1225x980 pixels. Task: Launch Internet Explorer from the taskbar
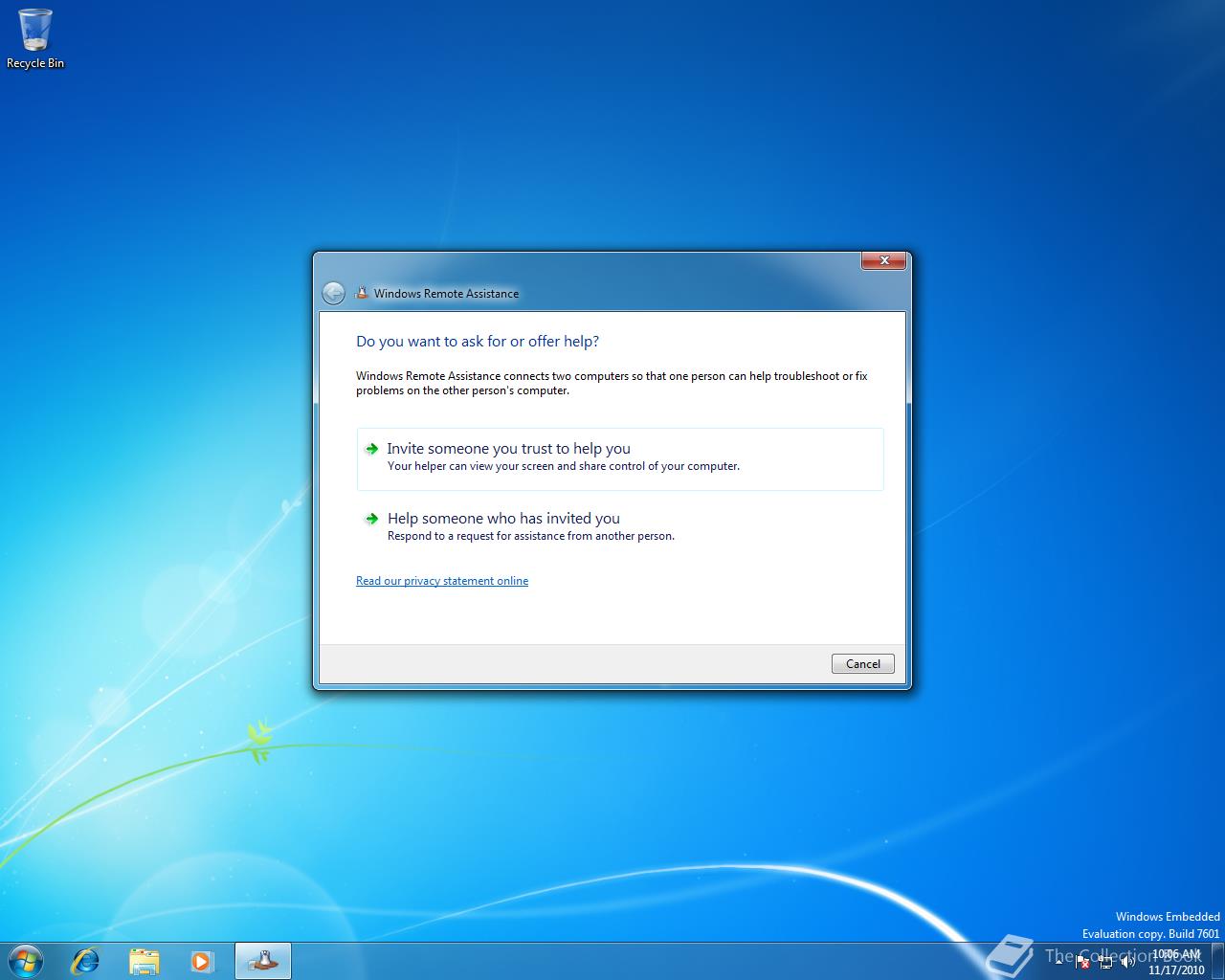(x=85, y=960)
